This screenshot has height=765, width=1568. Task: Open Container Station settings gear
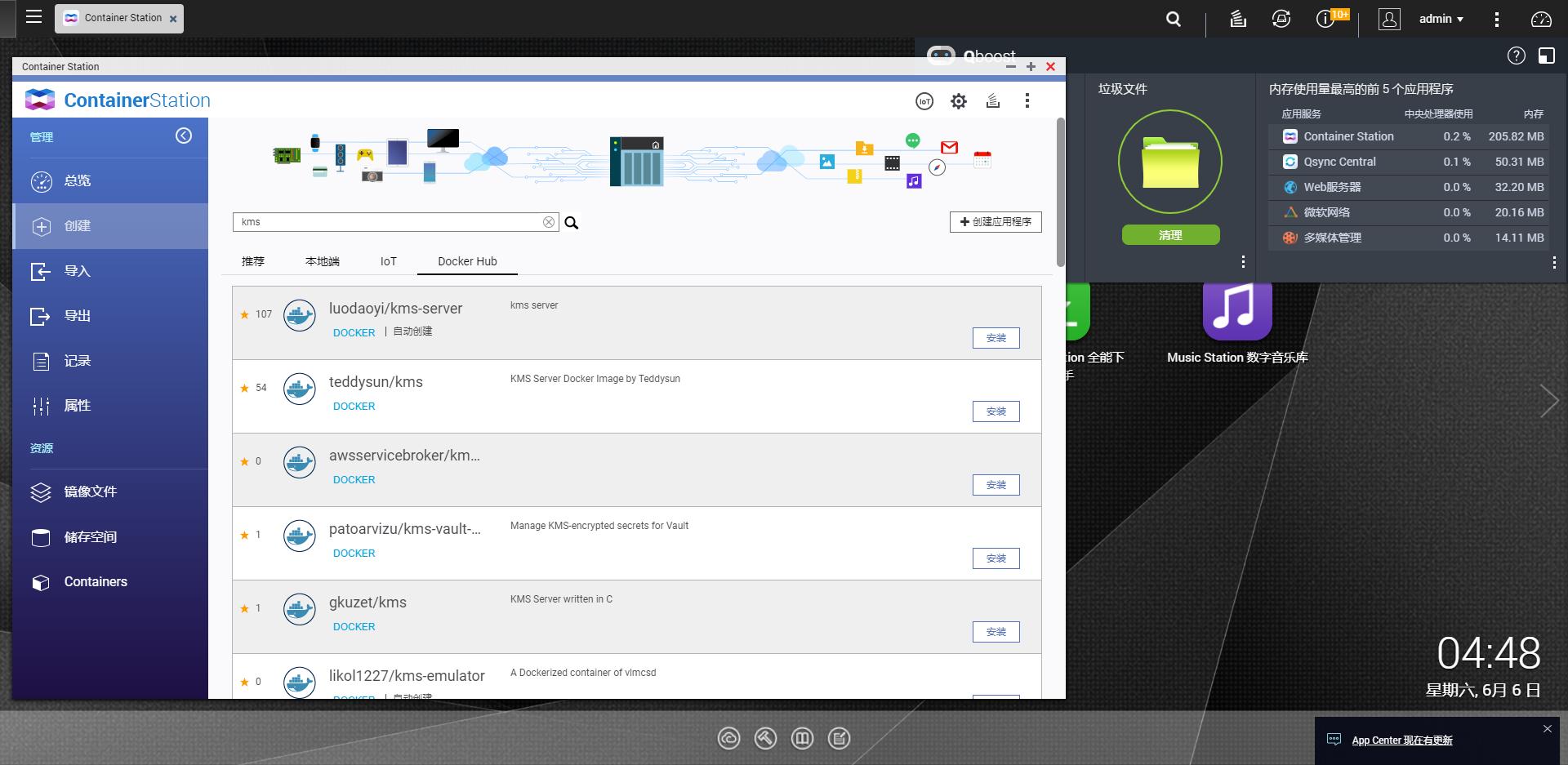(959, 100)
